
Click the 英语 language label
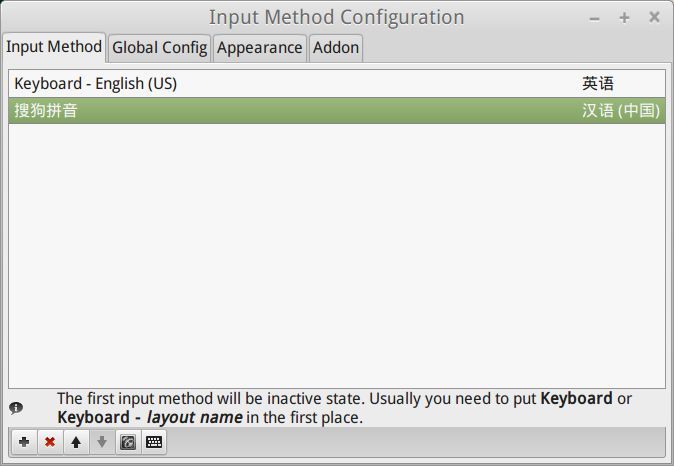(x=598, y=84)
